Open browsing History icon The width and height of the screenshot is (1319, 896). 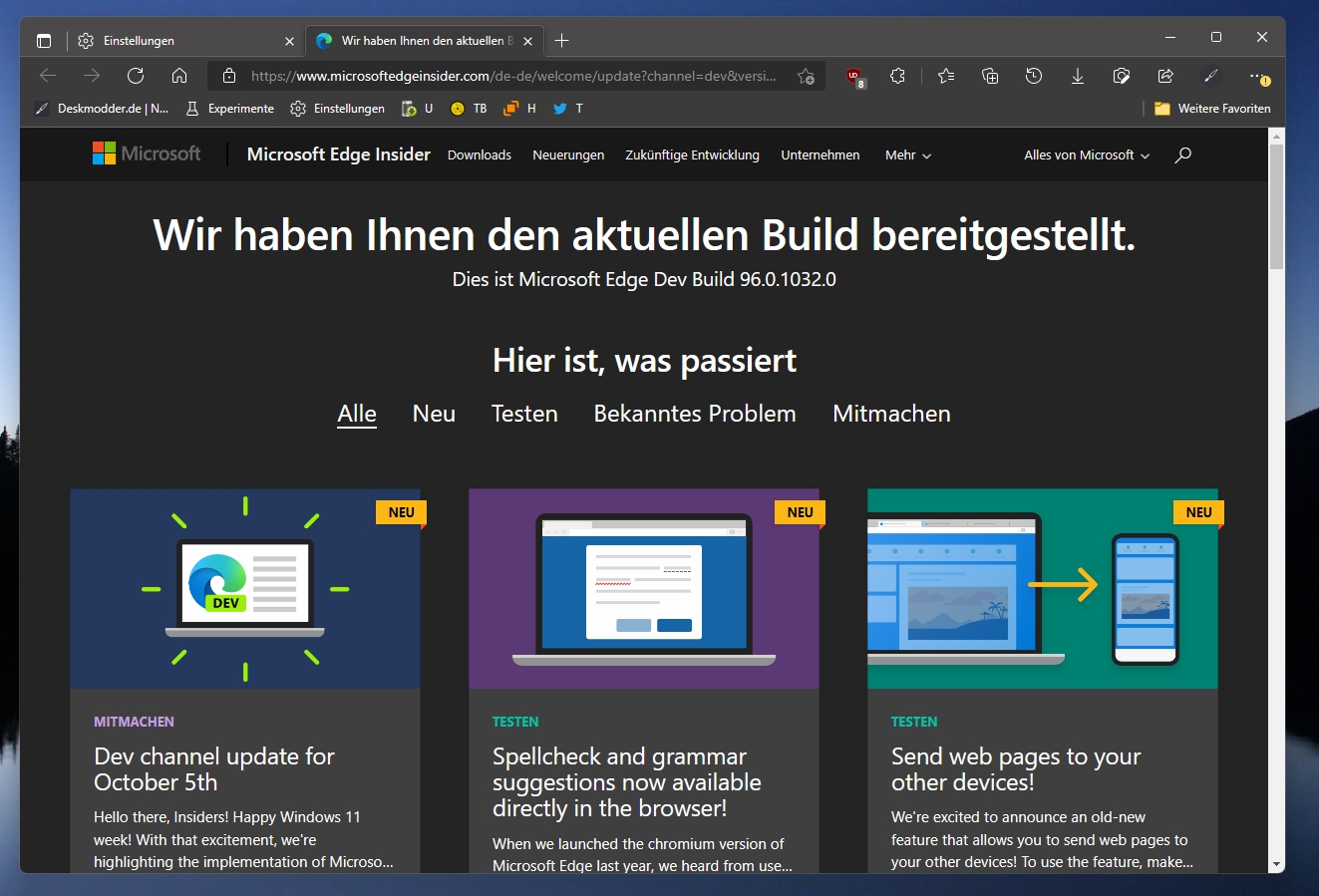coord(1034,76)
